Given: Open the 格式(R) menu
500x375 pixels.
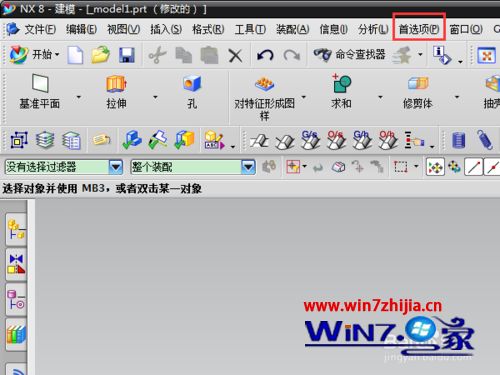Looking at the screenshot, I should 208,29.
